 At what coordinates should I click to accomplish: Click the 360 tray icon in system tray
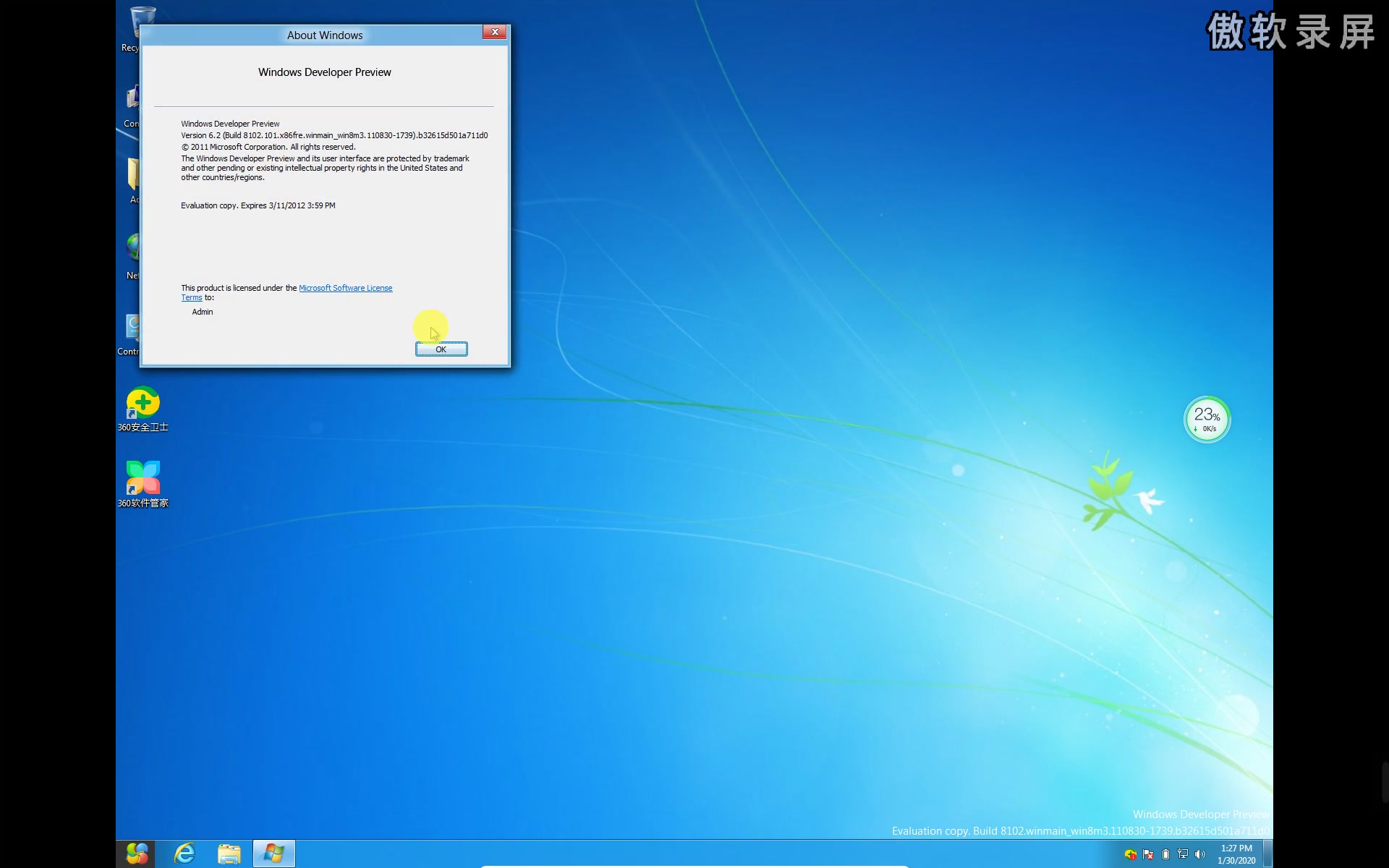point(1130,854)
